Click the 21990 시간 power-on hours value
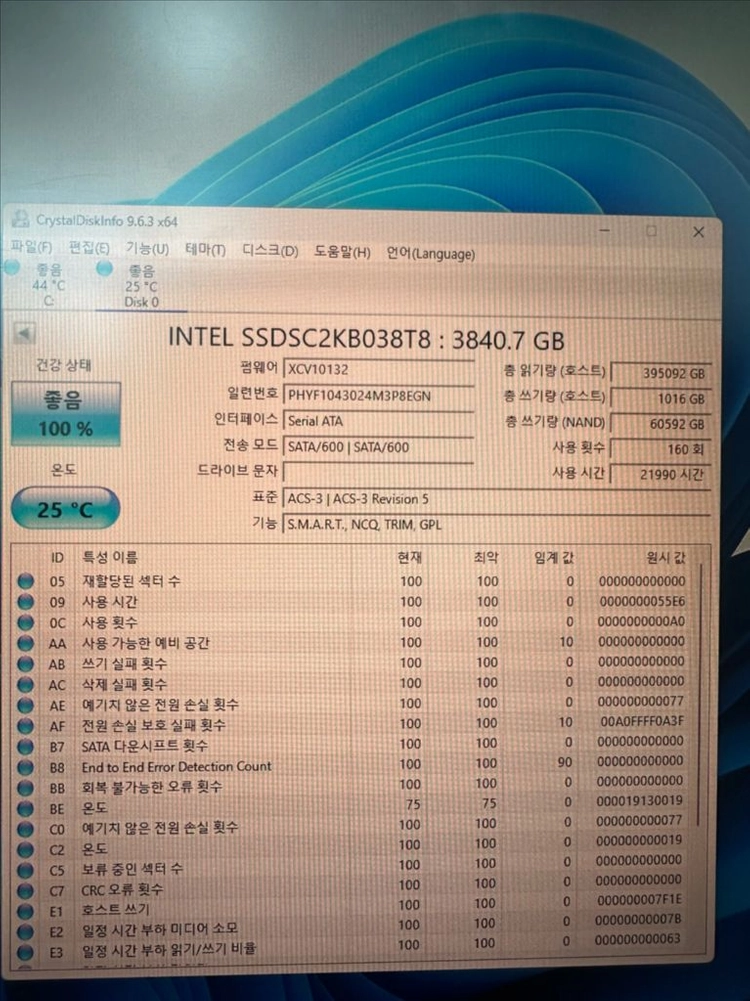The image size is (750, 1001). (x=661, y=474)
